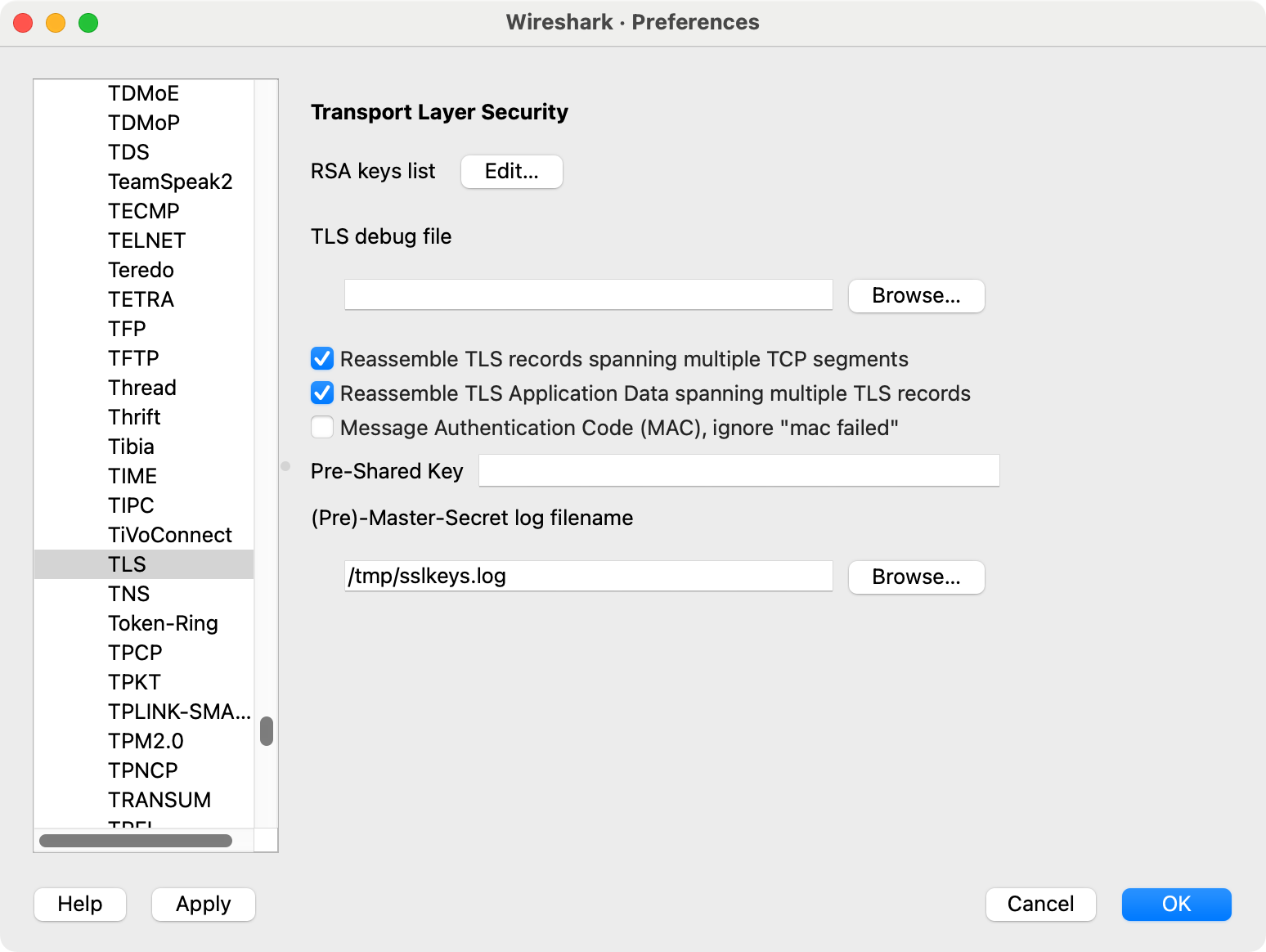Image resolution: width=1266 pixels, height=952 pixels.
Task: Open the RSA keys list Edit button
Action: (x=511, y=172)
